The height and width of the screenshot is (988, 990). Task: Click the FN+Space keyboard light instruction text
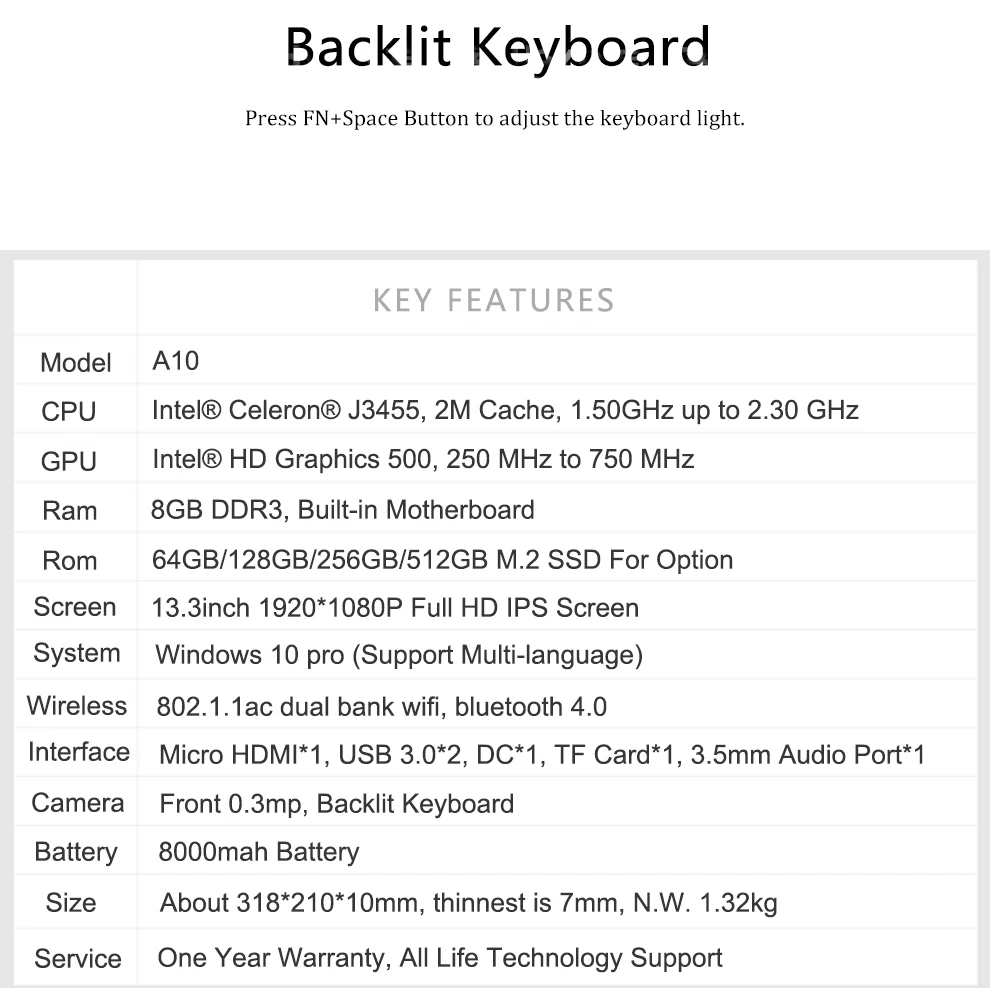[495, 119]
